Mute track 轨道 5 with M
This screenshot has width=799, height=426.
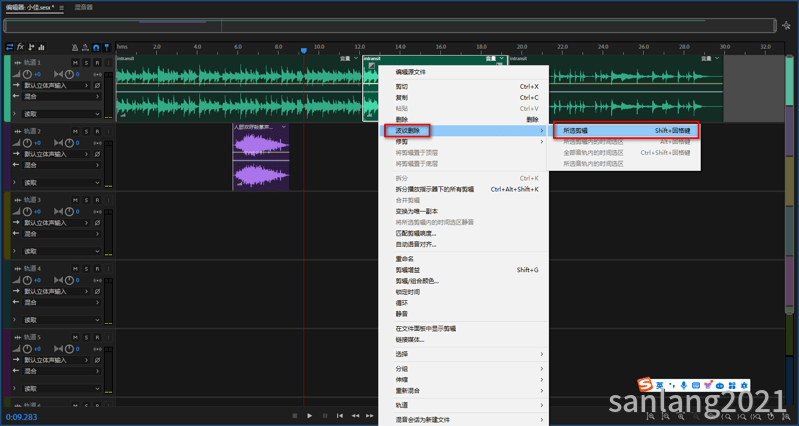(75, 337)
